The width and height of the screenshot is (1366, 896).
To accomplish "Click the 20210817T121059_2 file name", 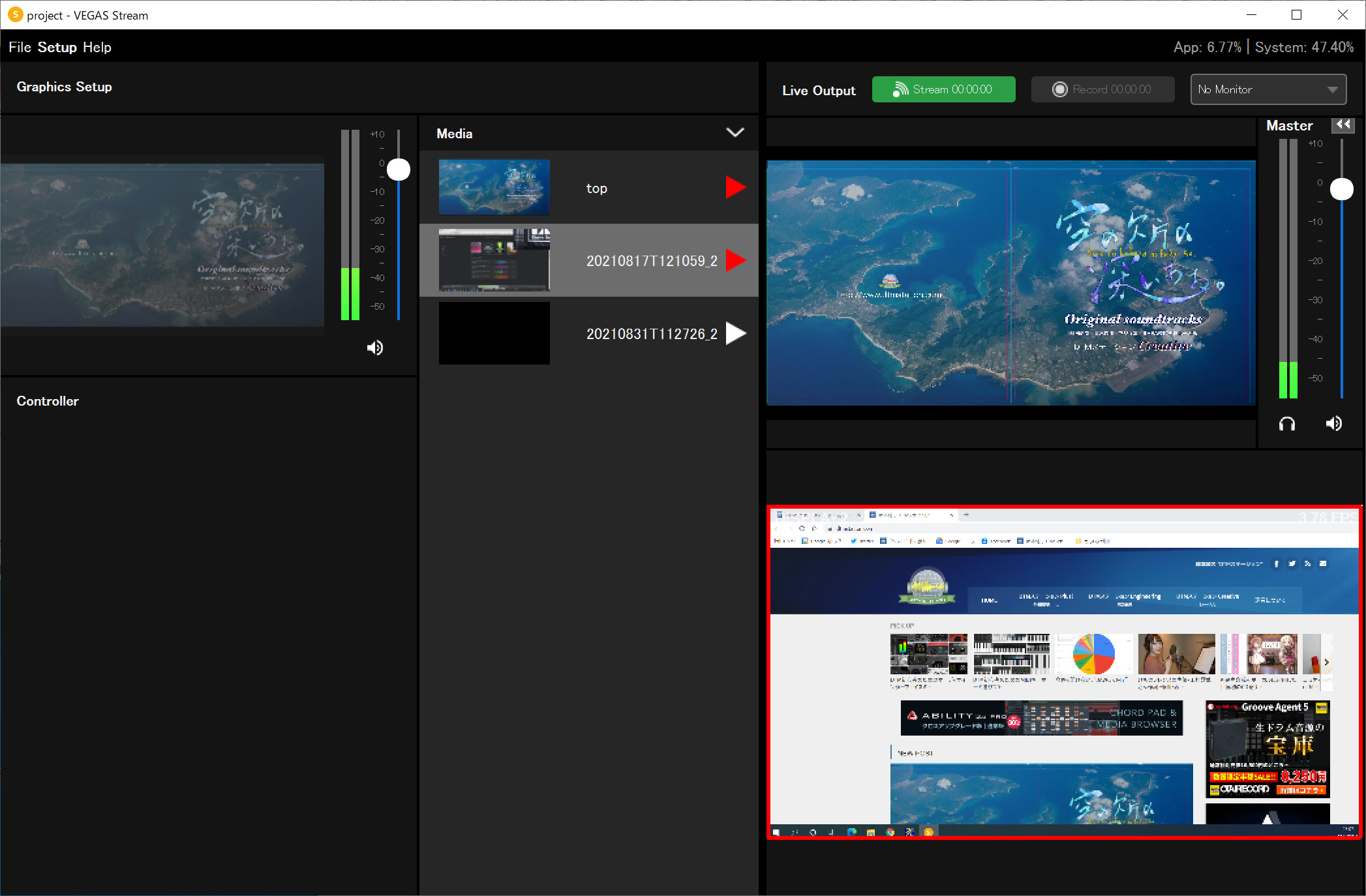I will (x=652, y=261).
